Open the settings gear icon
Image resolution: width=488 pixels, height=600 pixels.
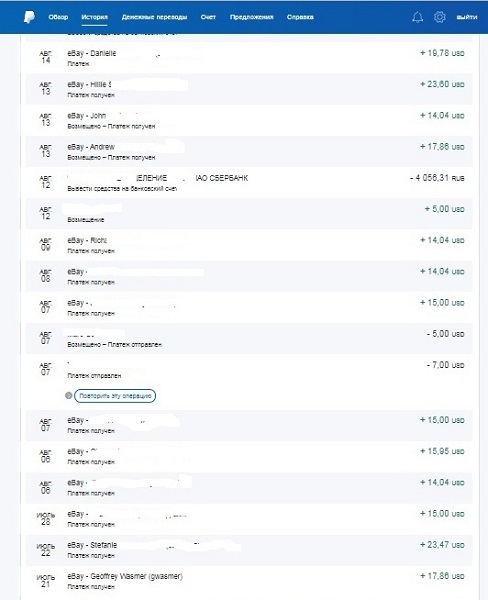pyautogui.click(x=440, y=17)
